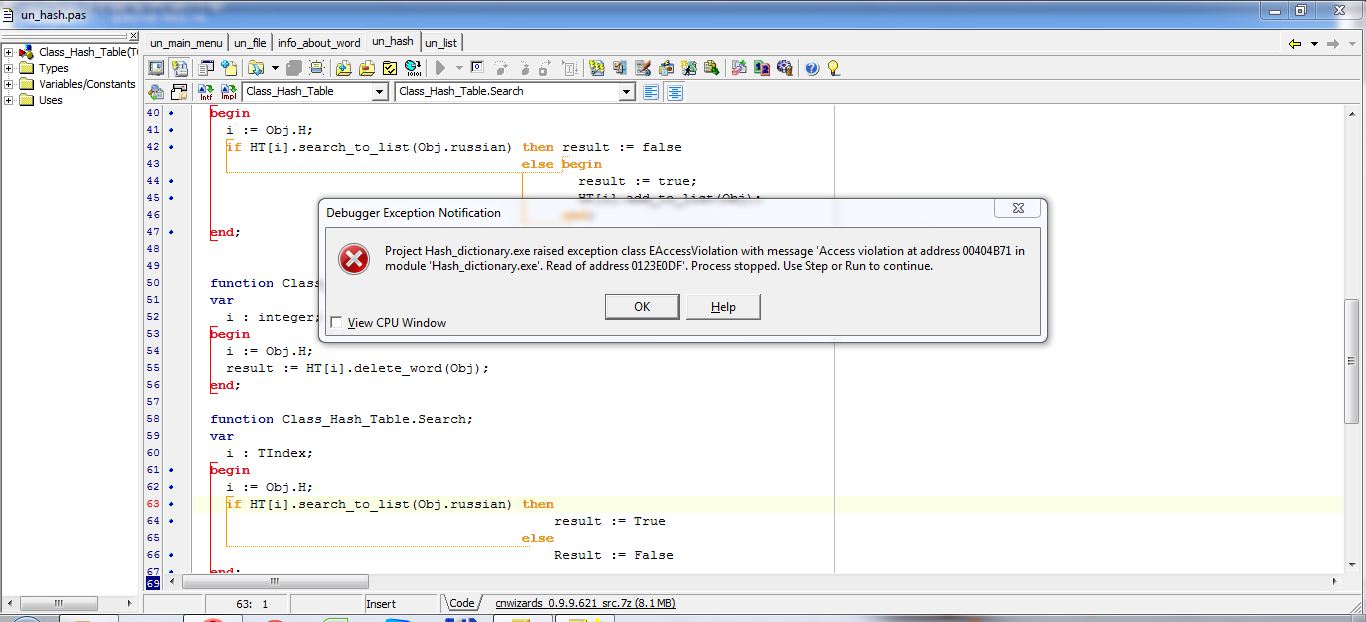Switch to the info_about_word tab
Screen dimensions: 1366x622
click(x=319, y=43)
